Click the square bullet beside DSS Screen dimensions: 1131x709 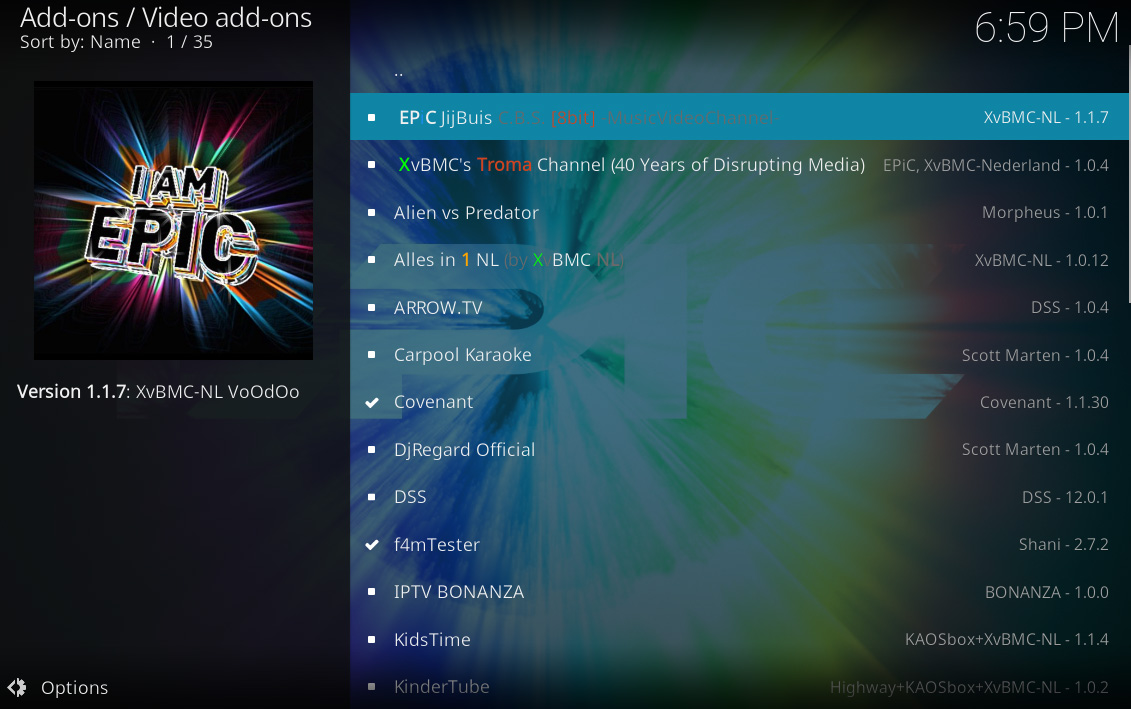point(371,497)
